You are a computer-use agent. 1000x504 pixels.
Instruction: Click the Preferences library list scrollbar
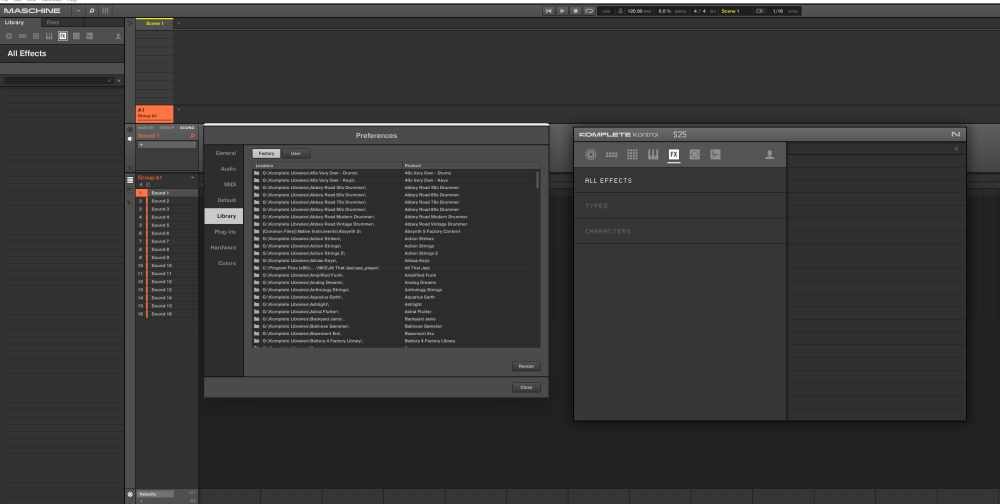click(537, 179)
